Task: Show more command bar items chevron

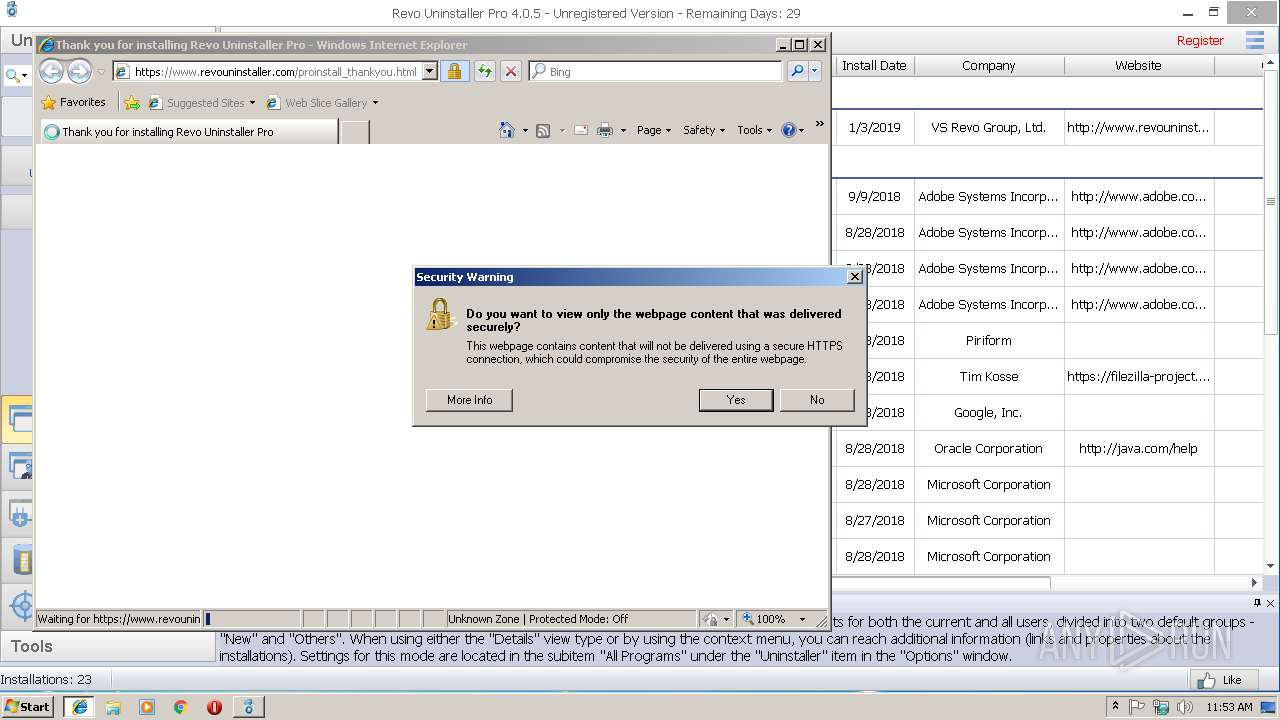Action: click(820, 124)
